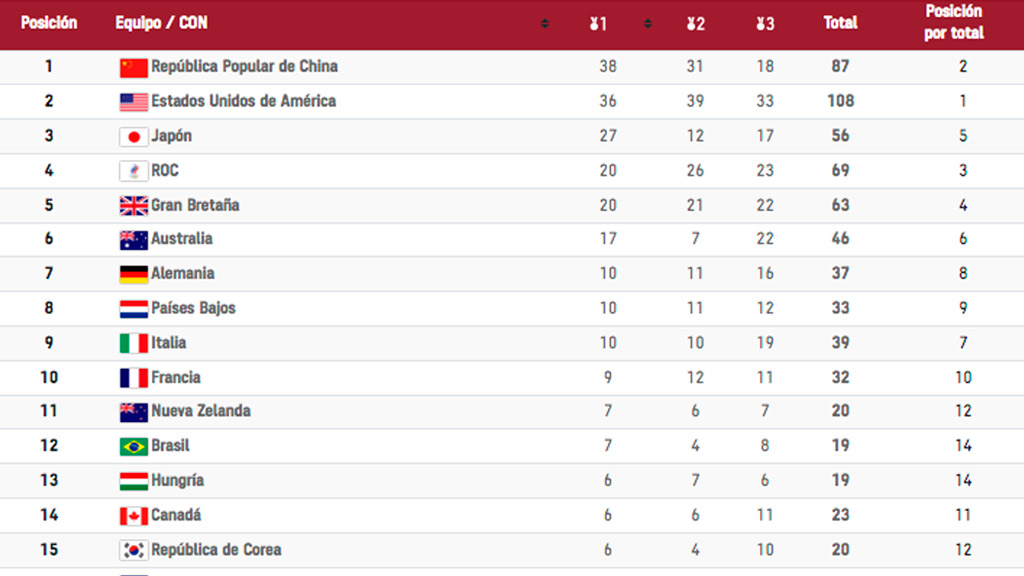1024x576 pixels.
Task: Click the gold medal column header
Action: [x=598, y=24]
